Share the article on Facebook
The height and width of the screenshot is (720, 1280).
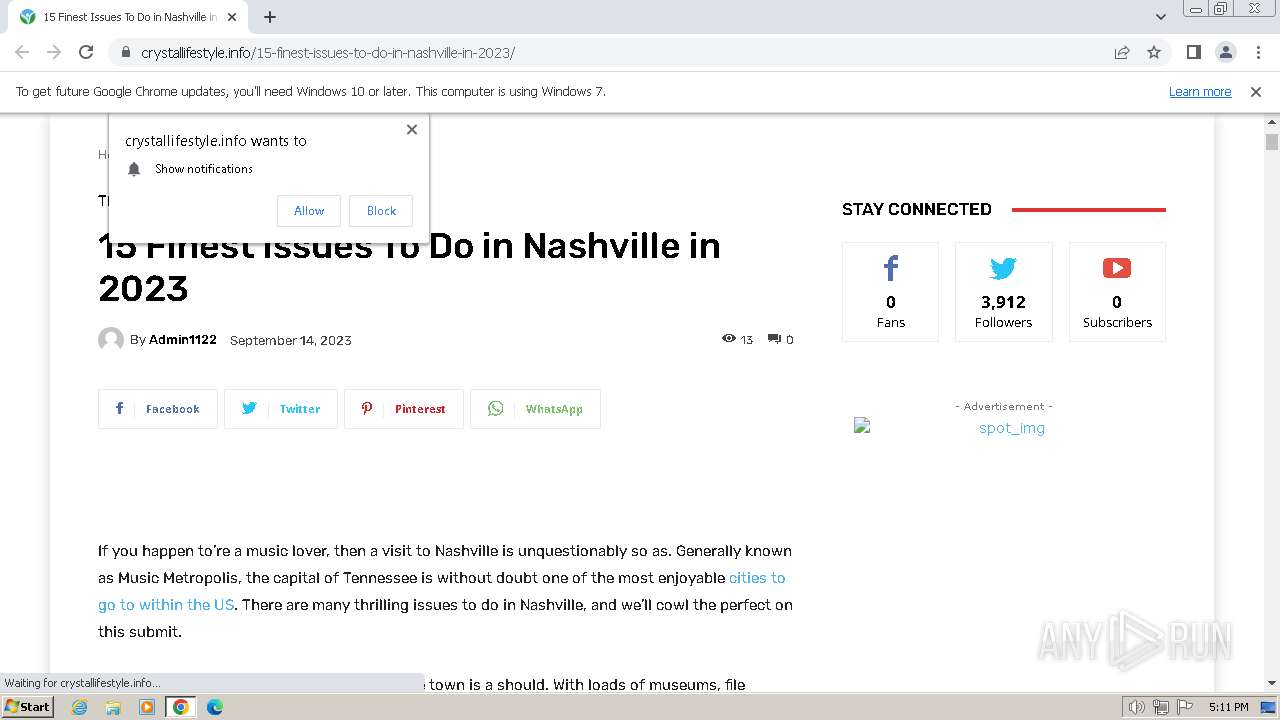point(158,409)
